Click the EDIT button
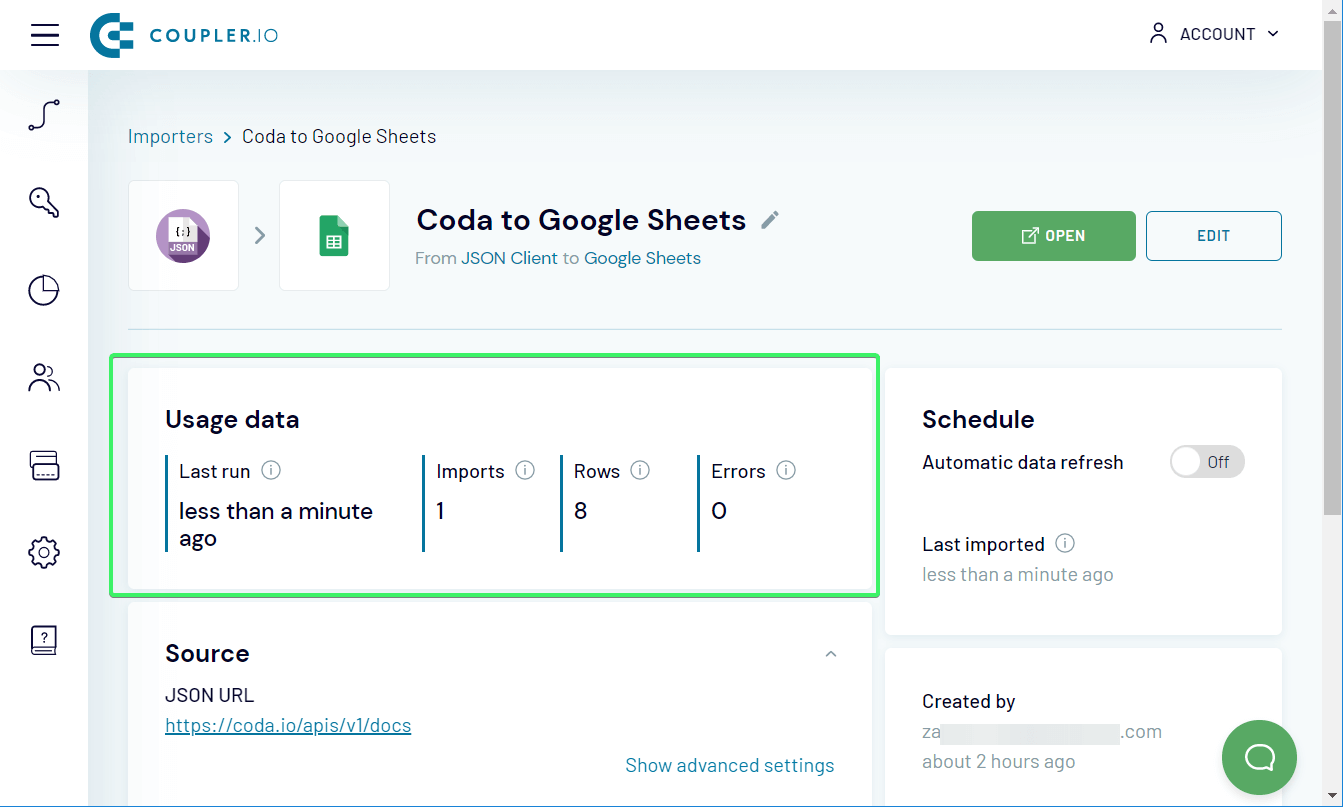 point(1213,236)
